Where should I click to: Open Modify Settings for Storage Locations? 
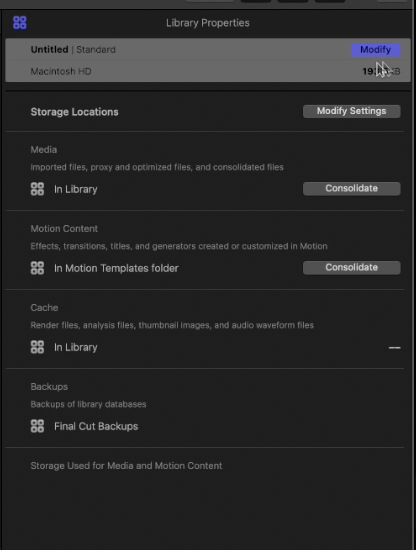(x=351, y=111)
